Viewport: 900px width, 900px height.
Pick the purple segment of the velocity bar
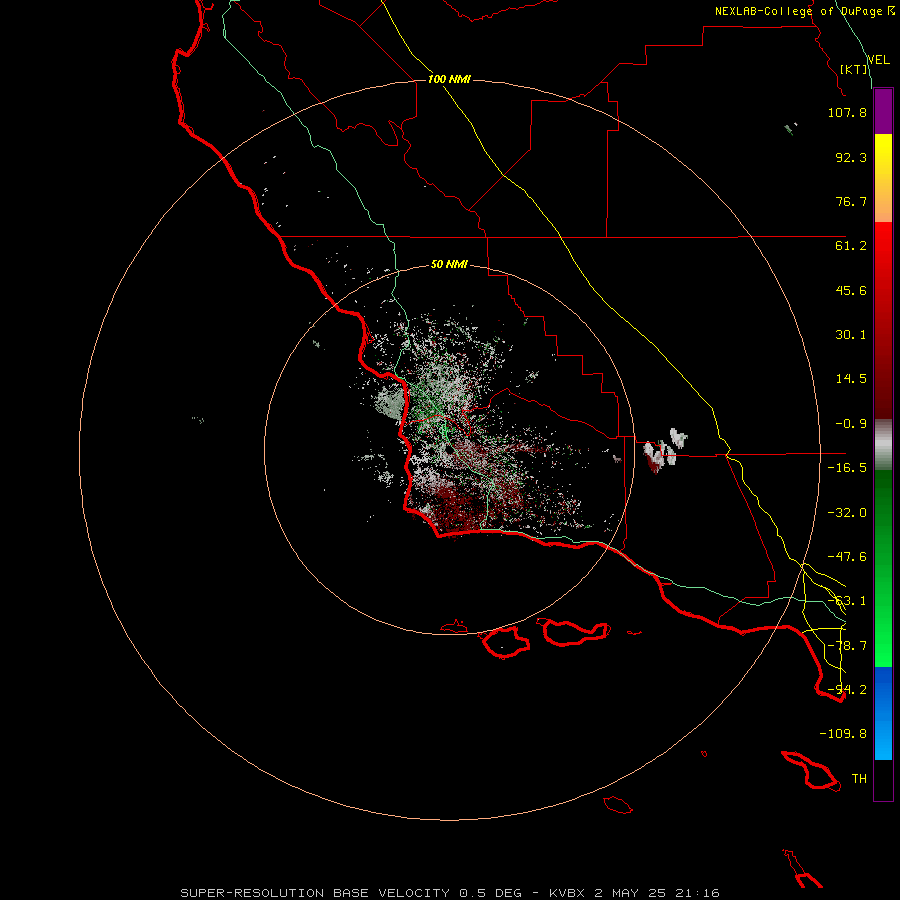[x=883, y=112]
